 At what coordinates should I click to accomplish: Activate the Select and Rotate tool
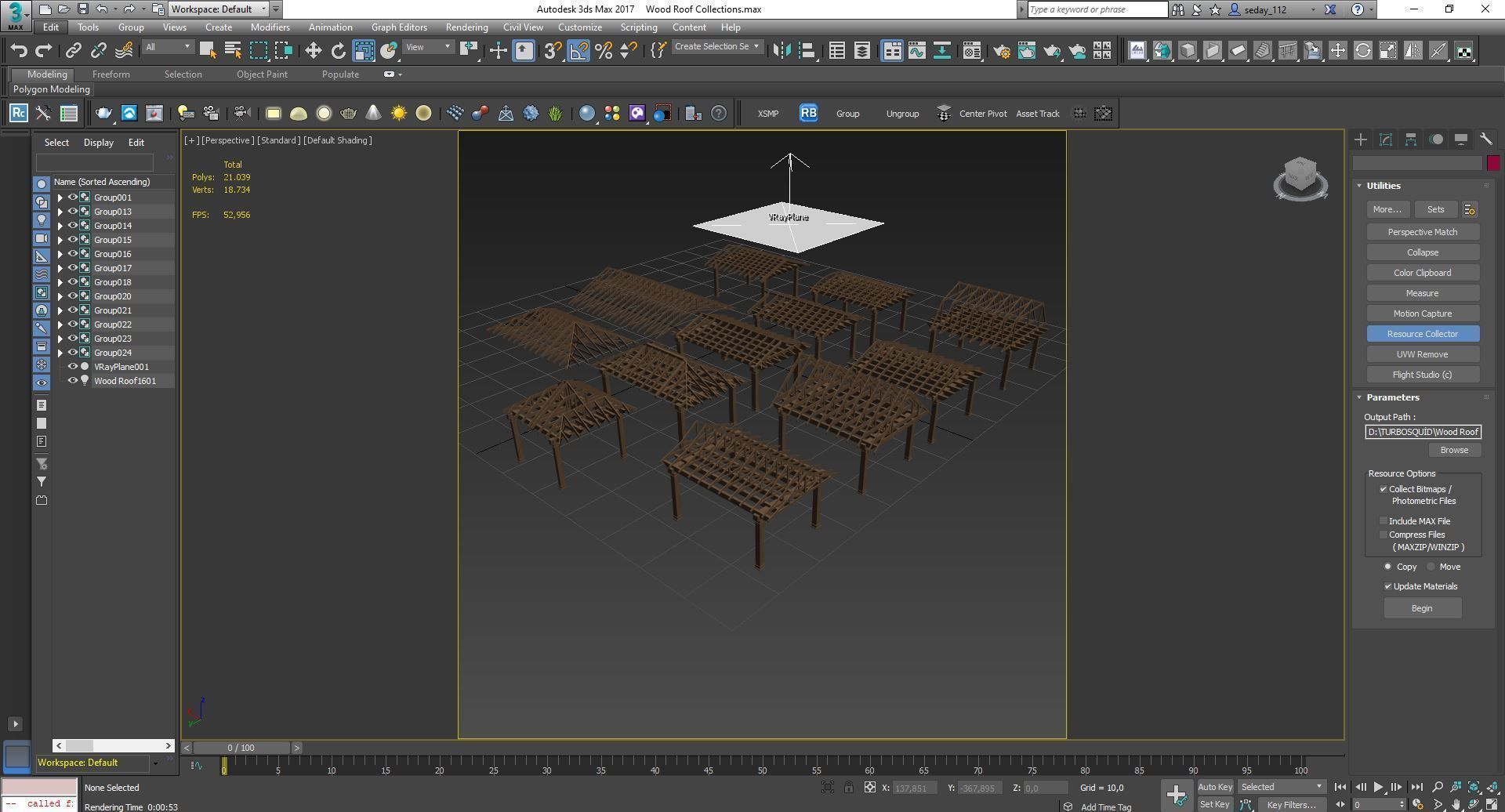point(338,51)
